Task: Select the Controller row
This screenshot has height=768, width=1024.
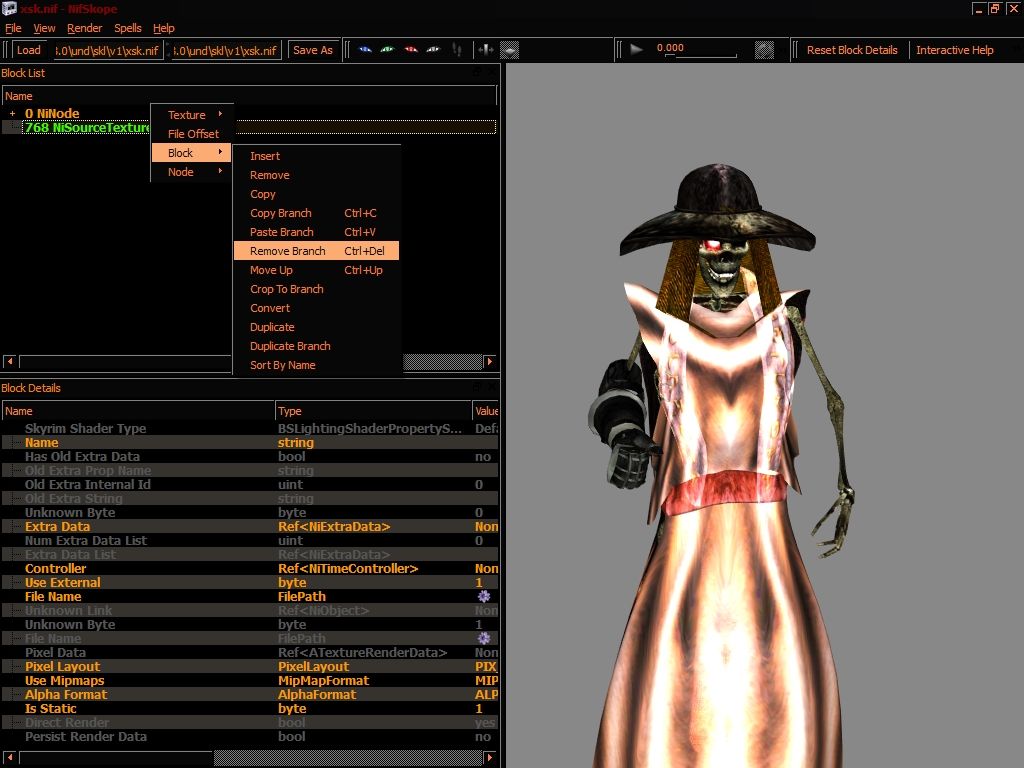Action: [250, 569]
